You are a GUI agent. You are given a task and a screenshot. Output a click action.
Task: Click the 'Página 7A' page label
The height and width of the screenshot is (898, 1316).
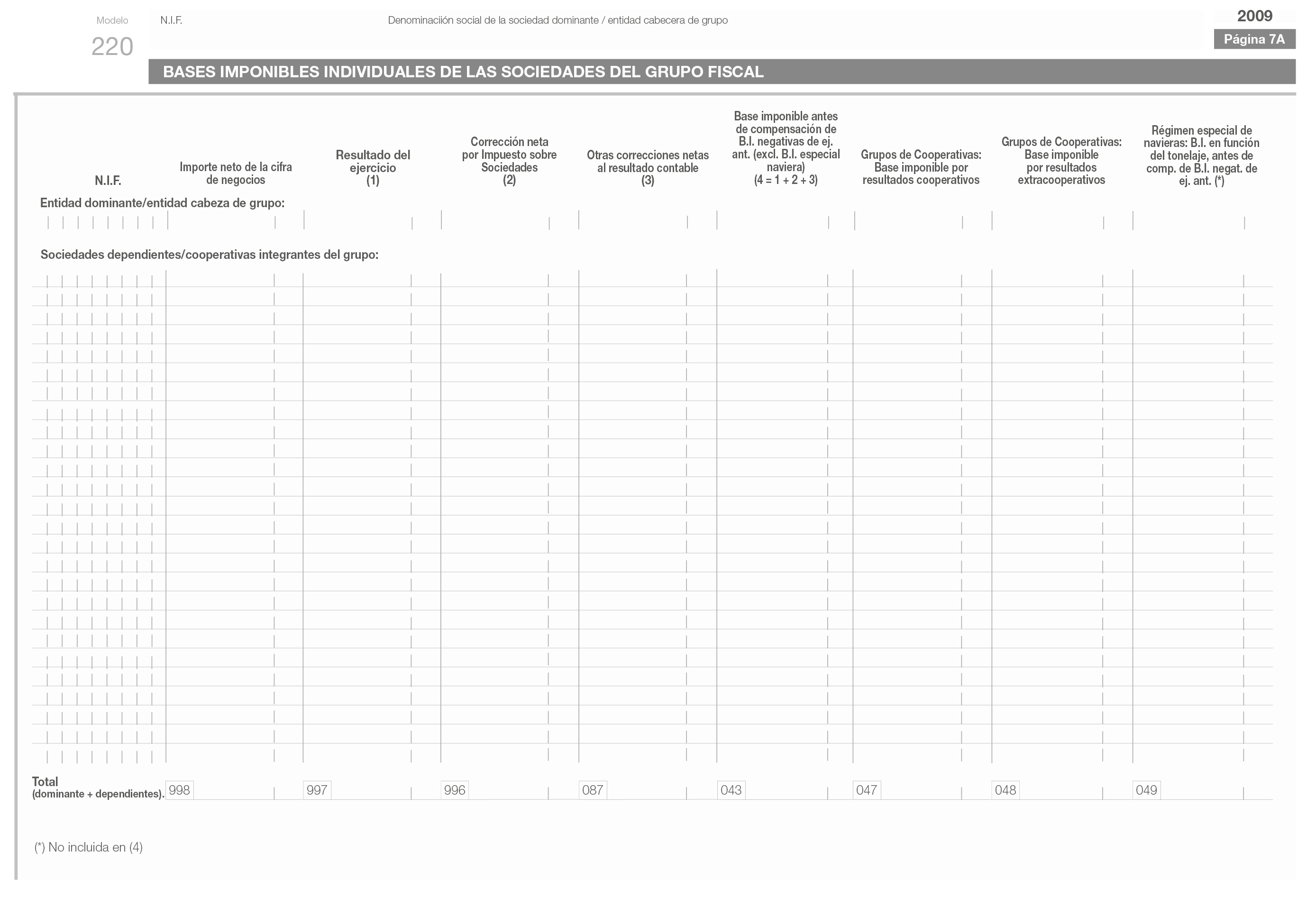click(x=1254, y=39)
